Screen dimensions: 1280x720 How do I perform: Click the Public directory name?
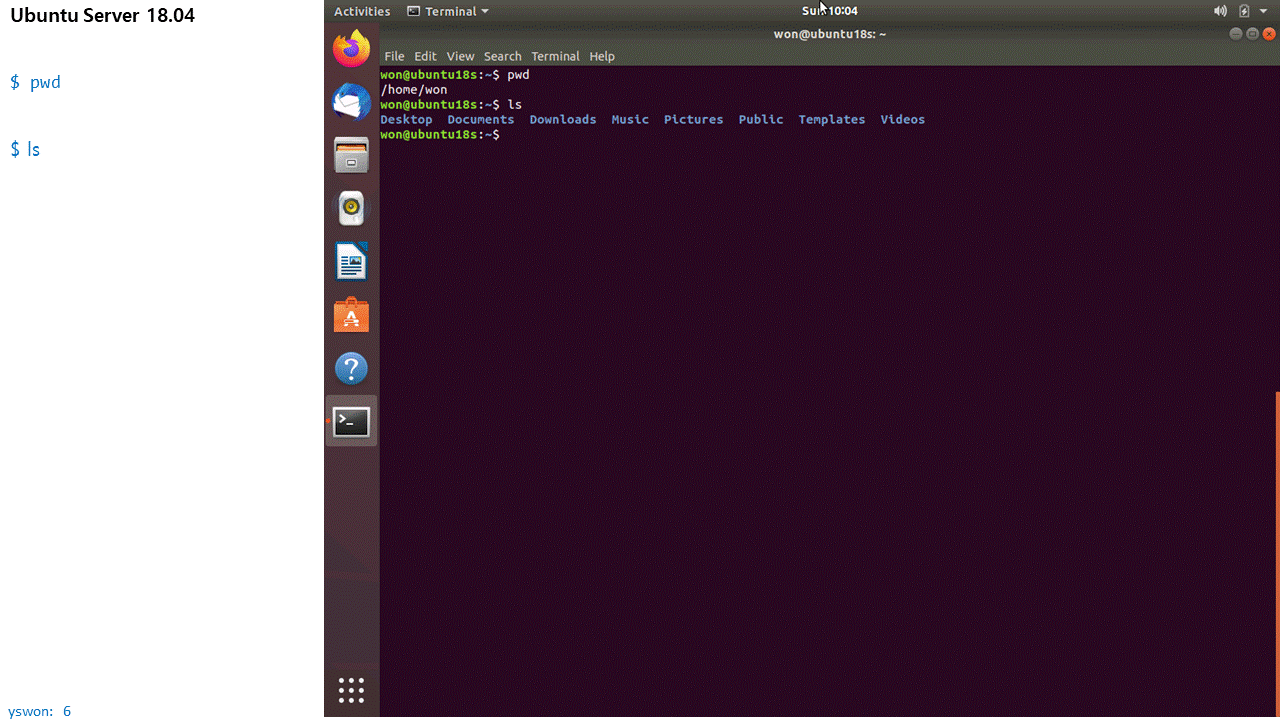[760, 119]
